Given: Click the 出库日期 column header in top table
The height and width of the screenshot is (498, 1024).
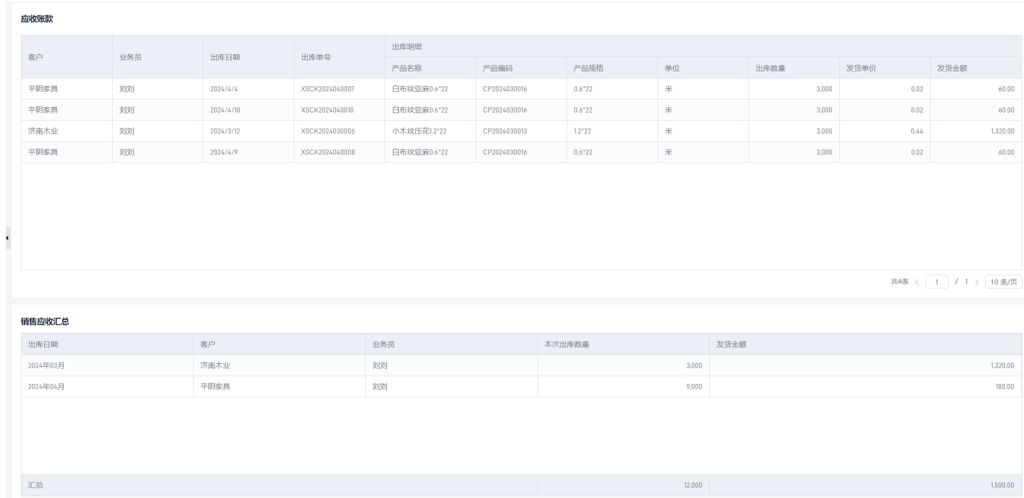Looking at the screenshot, I should [x=224, y=57].
